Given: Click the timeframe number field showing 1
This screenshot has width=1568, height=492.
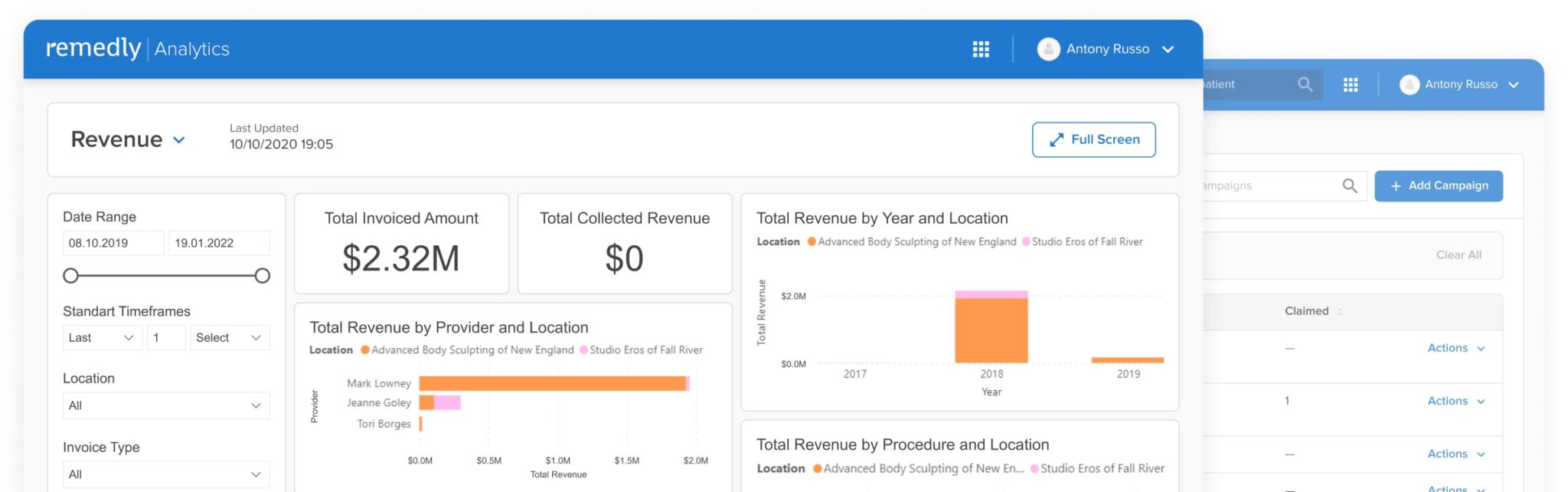Looking at the screenshot, I should tap(166, 338).
